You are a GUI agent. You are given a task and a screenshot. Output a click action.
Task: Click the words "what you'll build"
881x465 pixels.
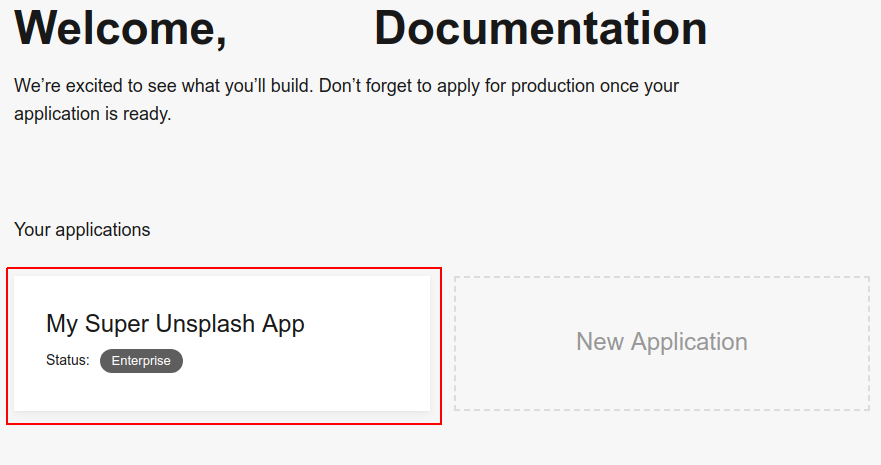(x=245, y=86)
